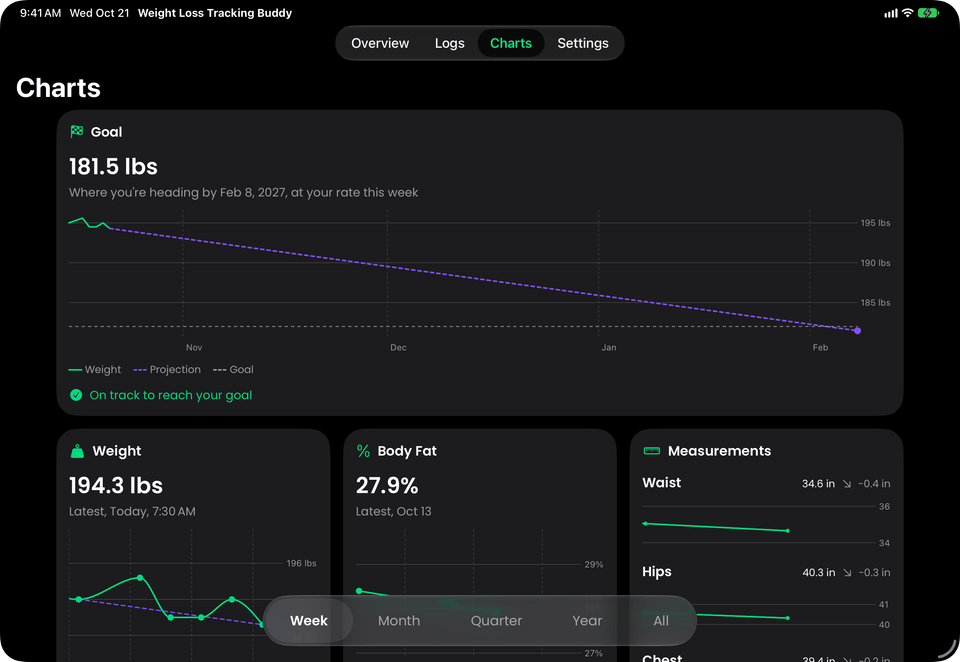Click the Wed Oct 21 date

100,13
